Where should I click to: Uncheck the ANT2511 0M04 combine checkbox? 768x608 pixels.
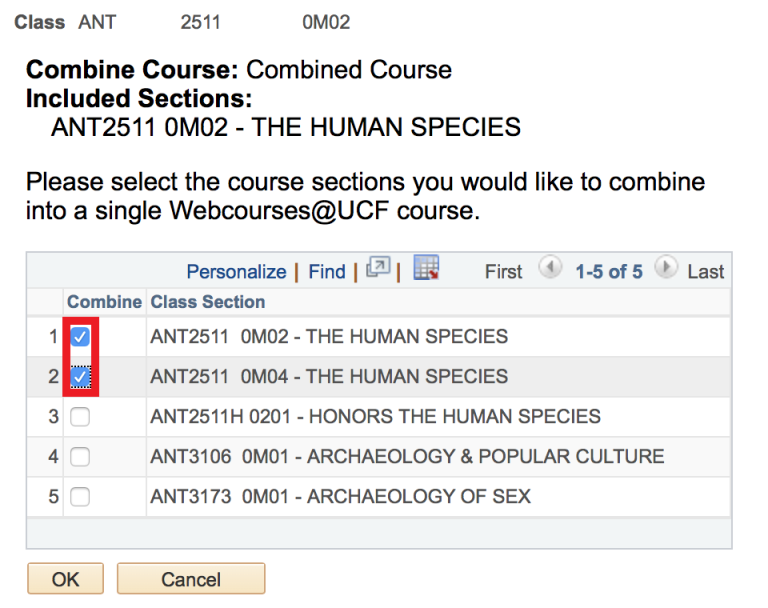[x=80, y=377]
